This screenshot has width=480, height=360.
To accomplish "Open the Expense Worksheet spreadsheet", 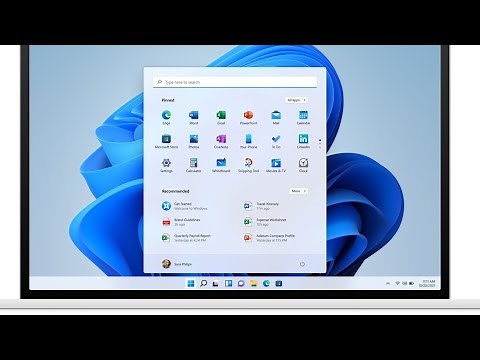I will point(265,222).
